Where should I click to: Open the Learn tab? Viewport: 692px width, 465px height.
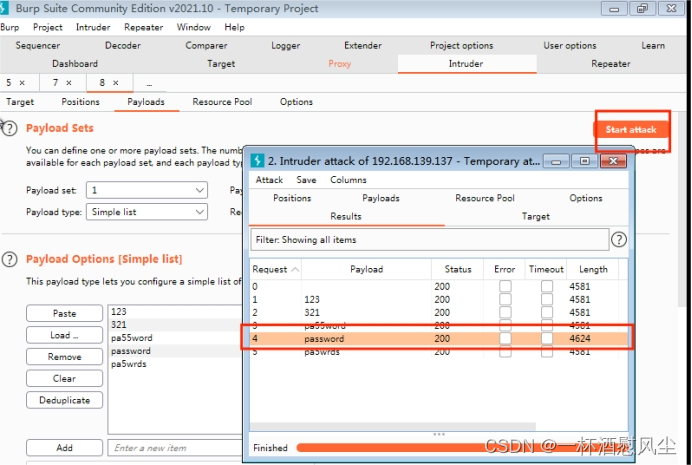tap(653, 45)
